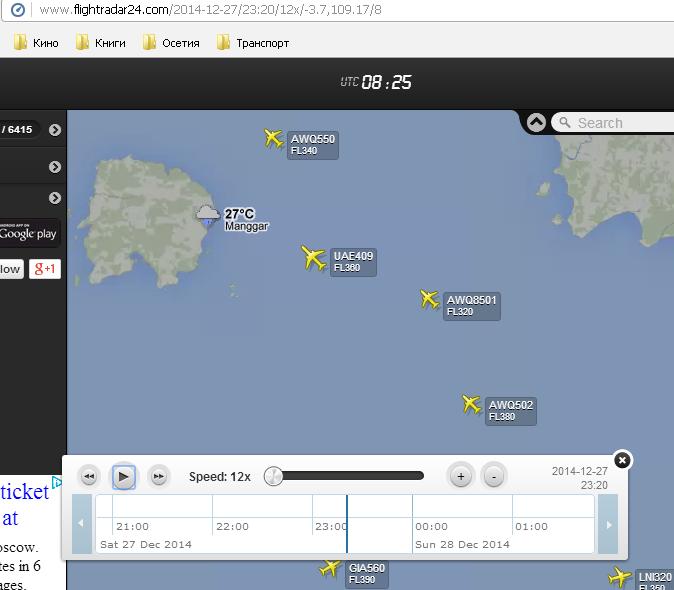
Task: Click the 01:00 mark on timeline
Action: [531, 526]
